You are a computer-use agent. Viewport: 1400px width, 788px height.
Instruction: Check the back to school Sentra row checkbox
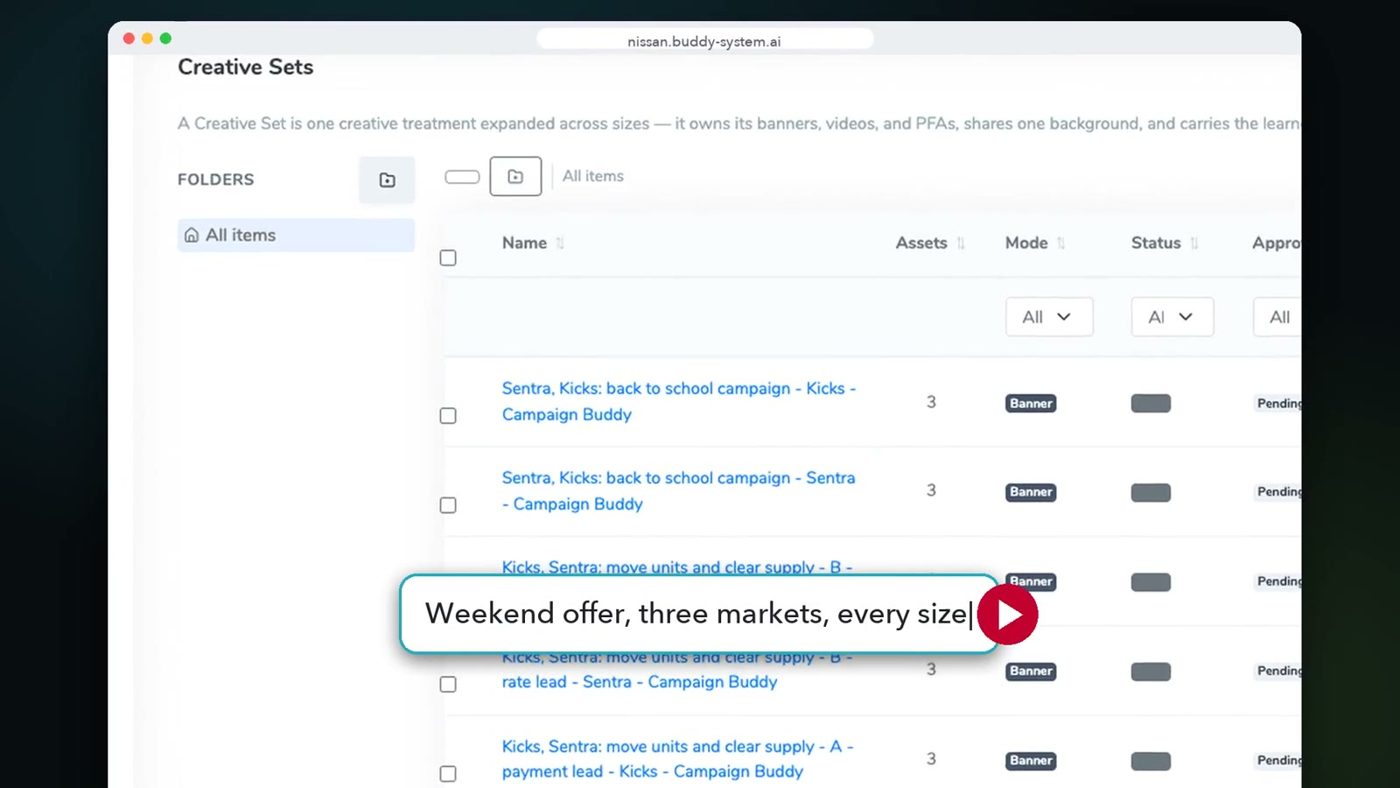click(448, 505)
